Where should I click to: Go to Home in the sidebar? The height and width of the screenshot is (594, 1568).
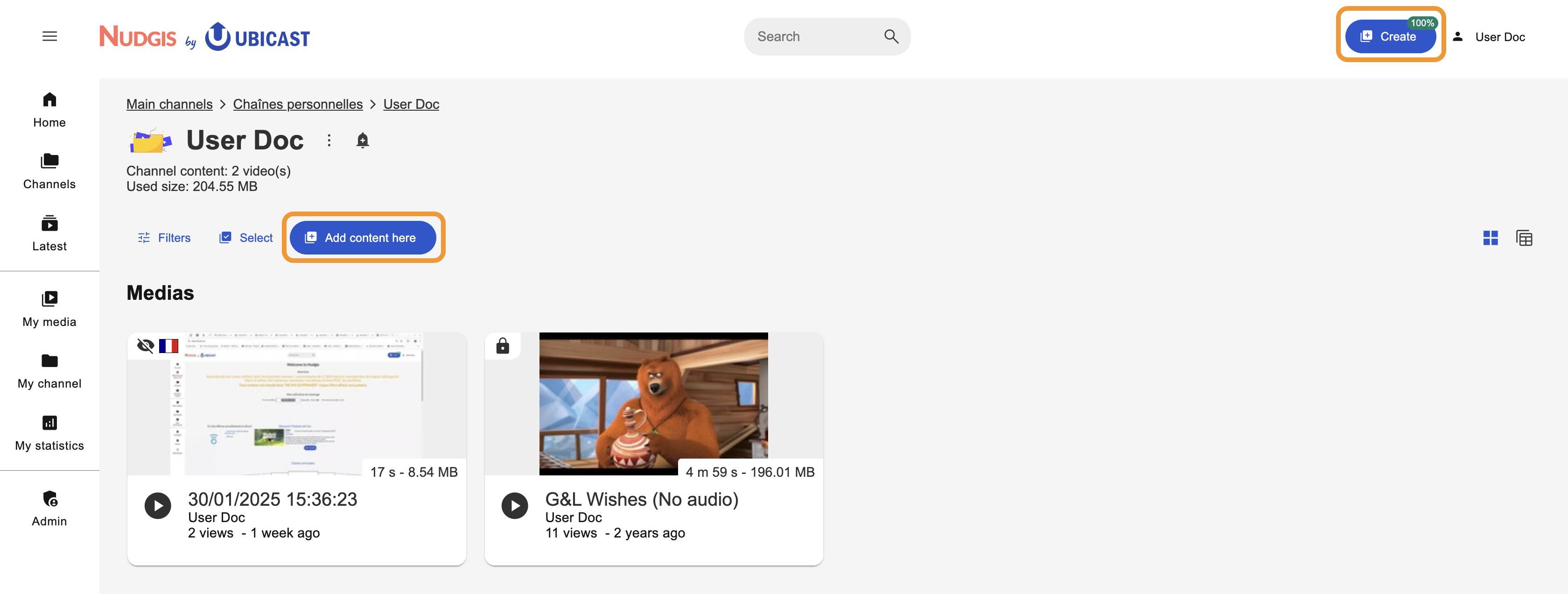point(49,110)
